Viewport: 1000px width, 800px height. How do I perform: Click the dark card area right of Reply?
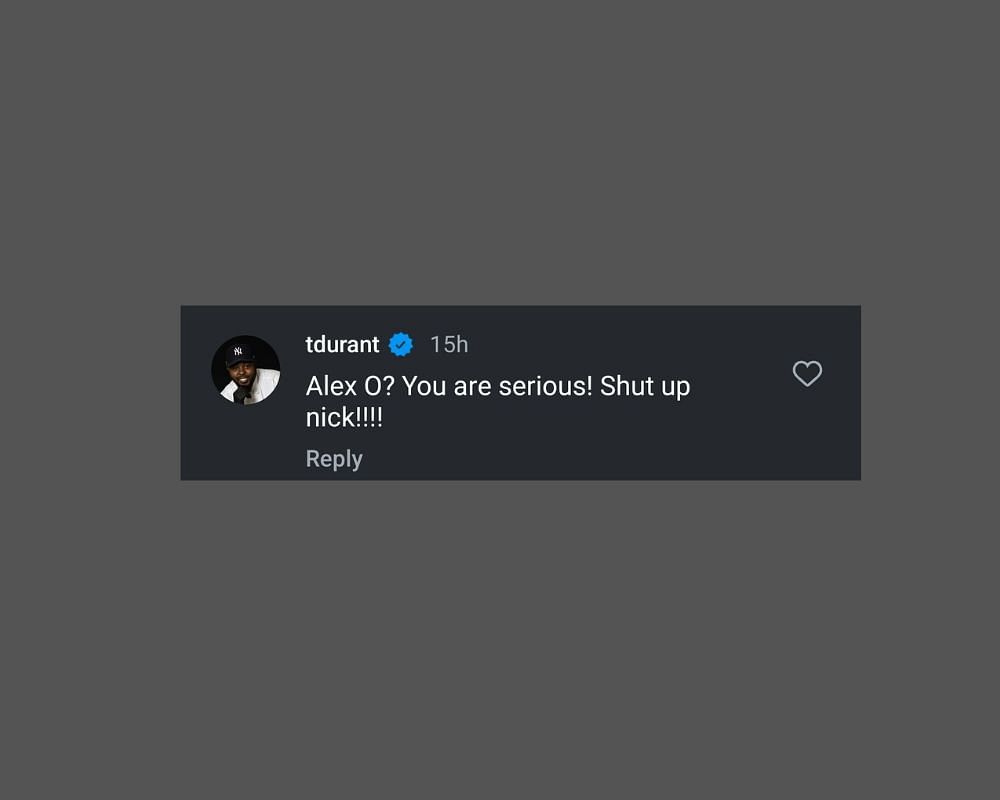pyautogui.click(x=606, y=459)
